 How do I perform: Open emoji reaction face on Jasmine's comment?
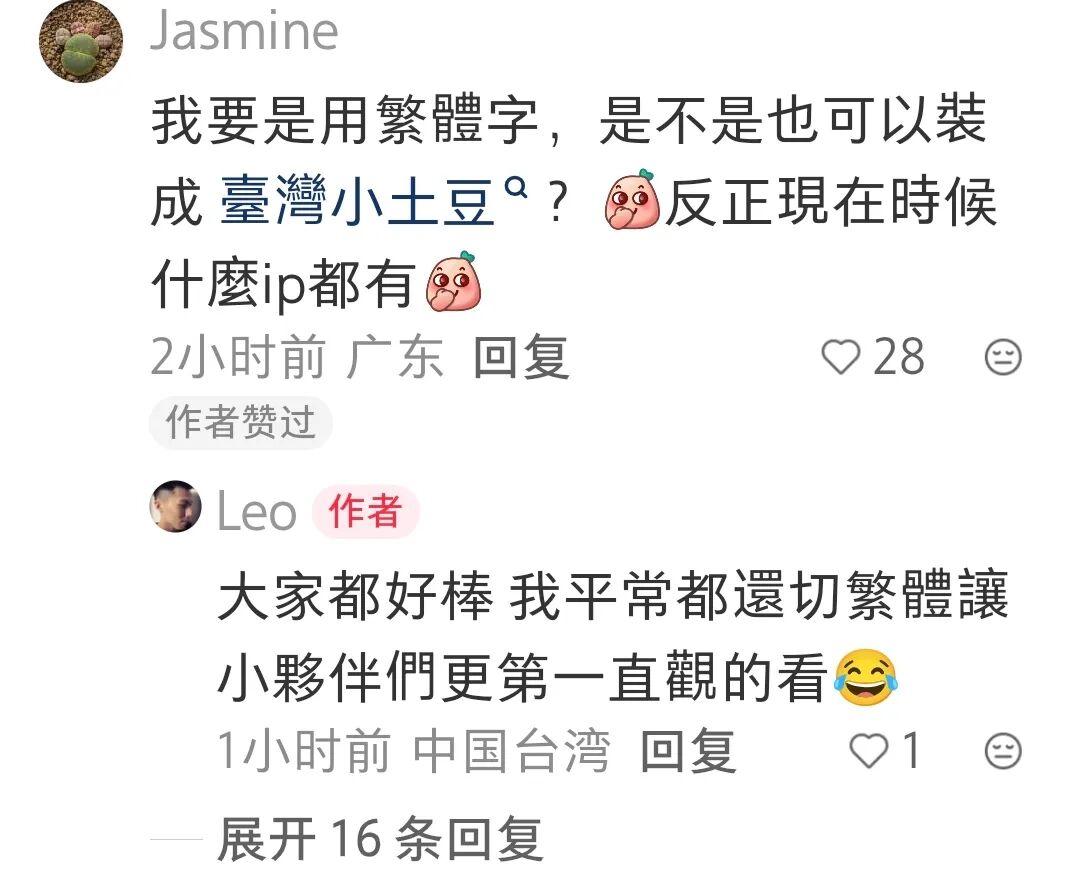pos(1003,357)
